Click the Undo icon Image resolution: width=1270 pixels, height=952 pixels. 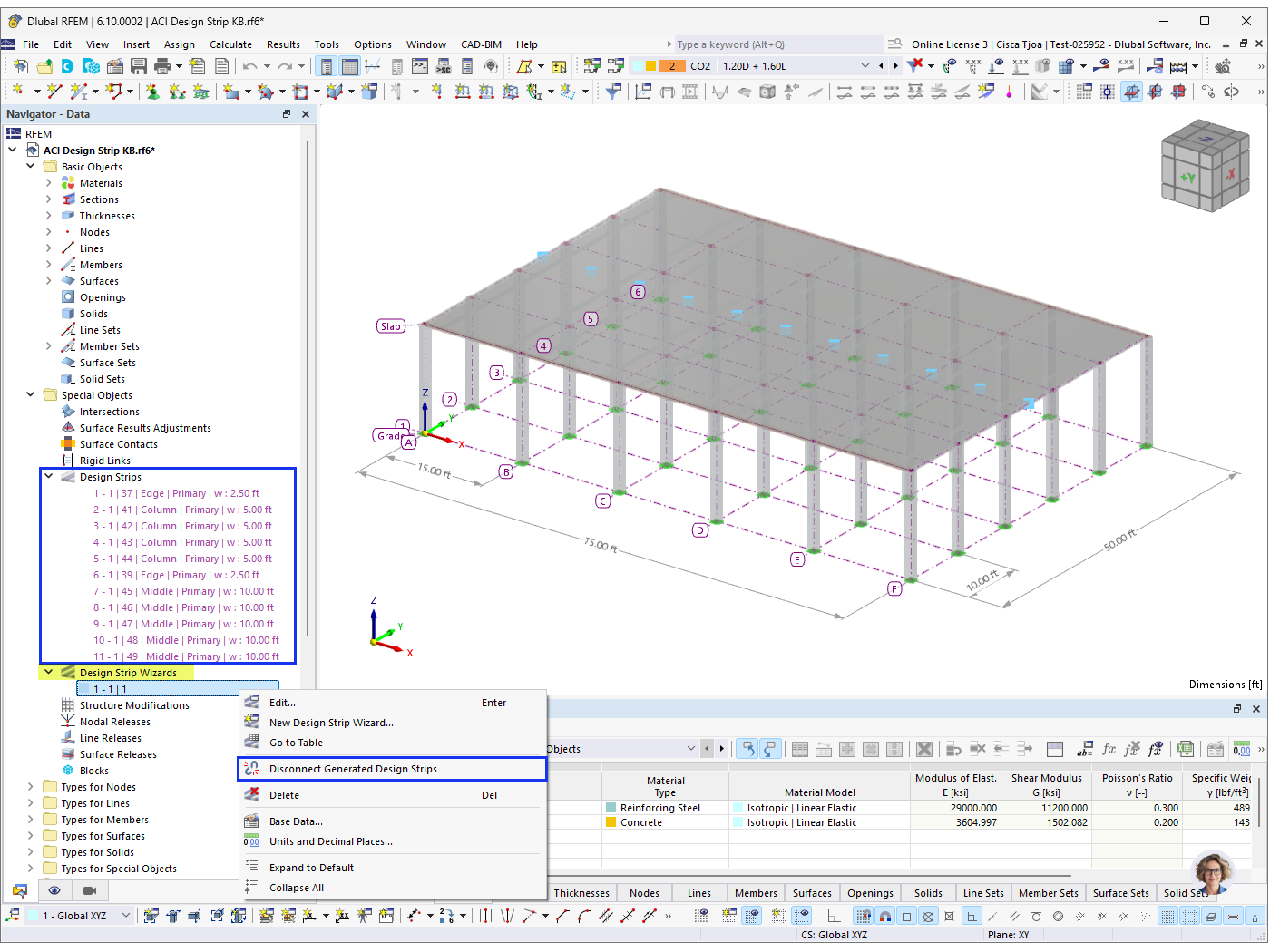tap(249, 65)
